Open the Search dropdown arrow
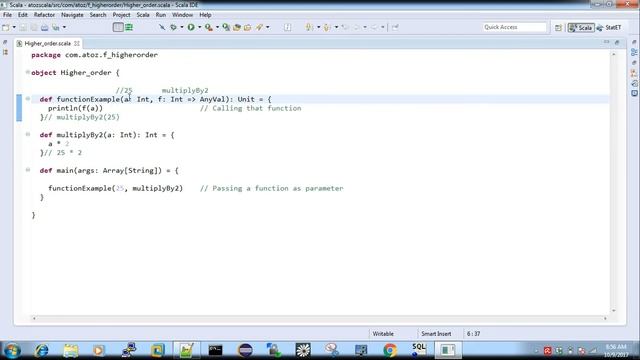This screenshot has width=640, height=360. (267, 27)
